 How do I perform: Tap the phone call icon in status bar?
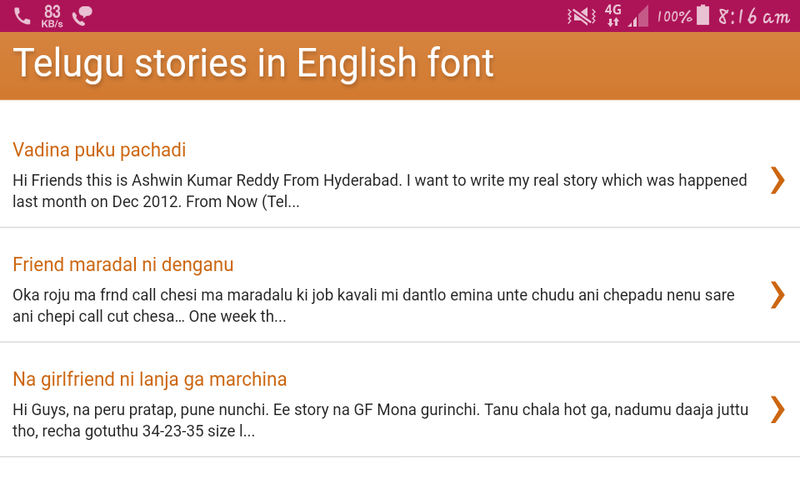(22, 16)
